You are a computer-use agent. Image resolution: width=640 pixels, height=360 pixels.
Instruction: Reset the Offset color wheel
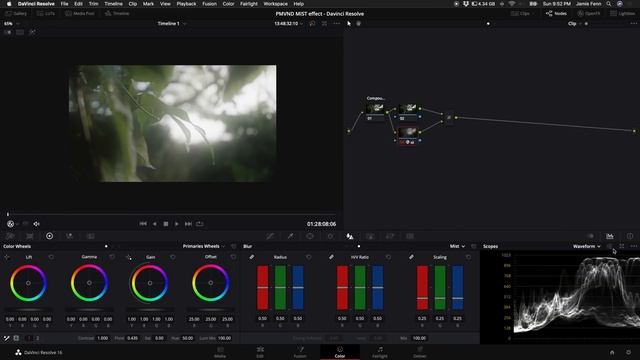pos(233,257)
